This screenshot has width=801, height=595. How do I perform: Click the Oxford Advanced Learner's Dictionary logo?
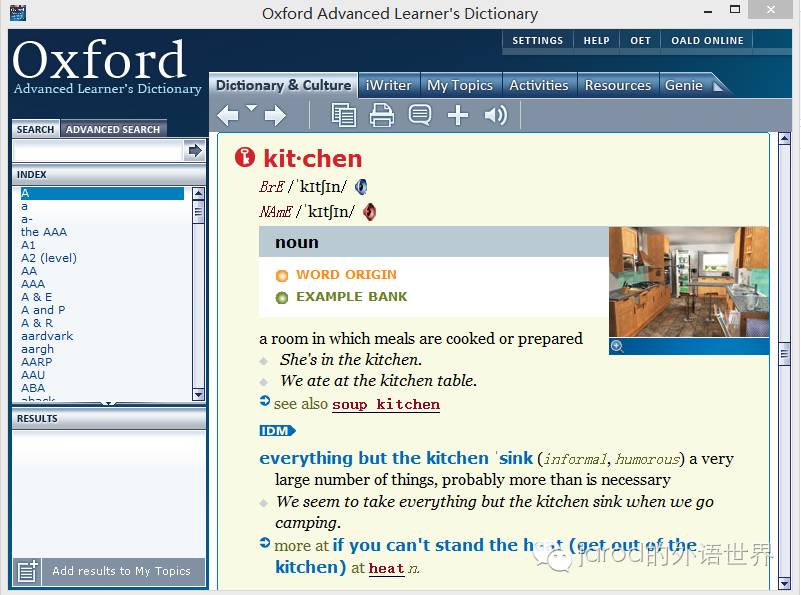point(107,67)
